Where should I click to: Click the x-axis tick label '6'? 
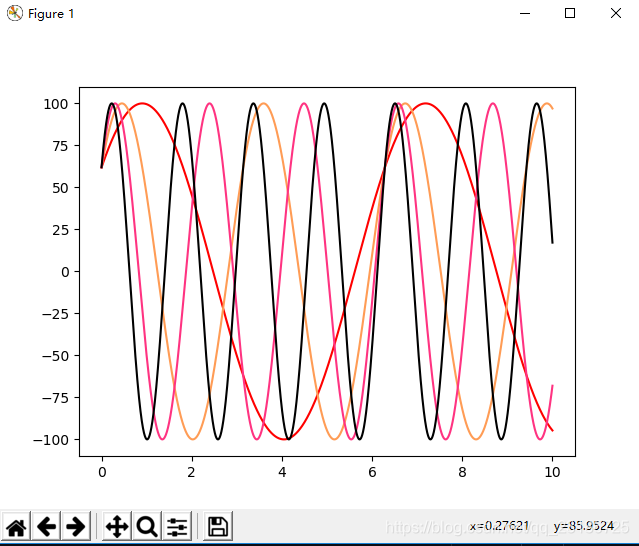(x=372, y=472)
